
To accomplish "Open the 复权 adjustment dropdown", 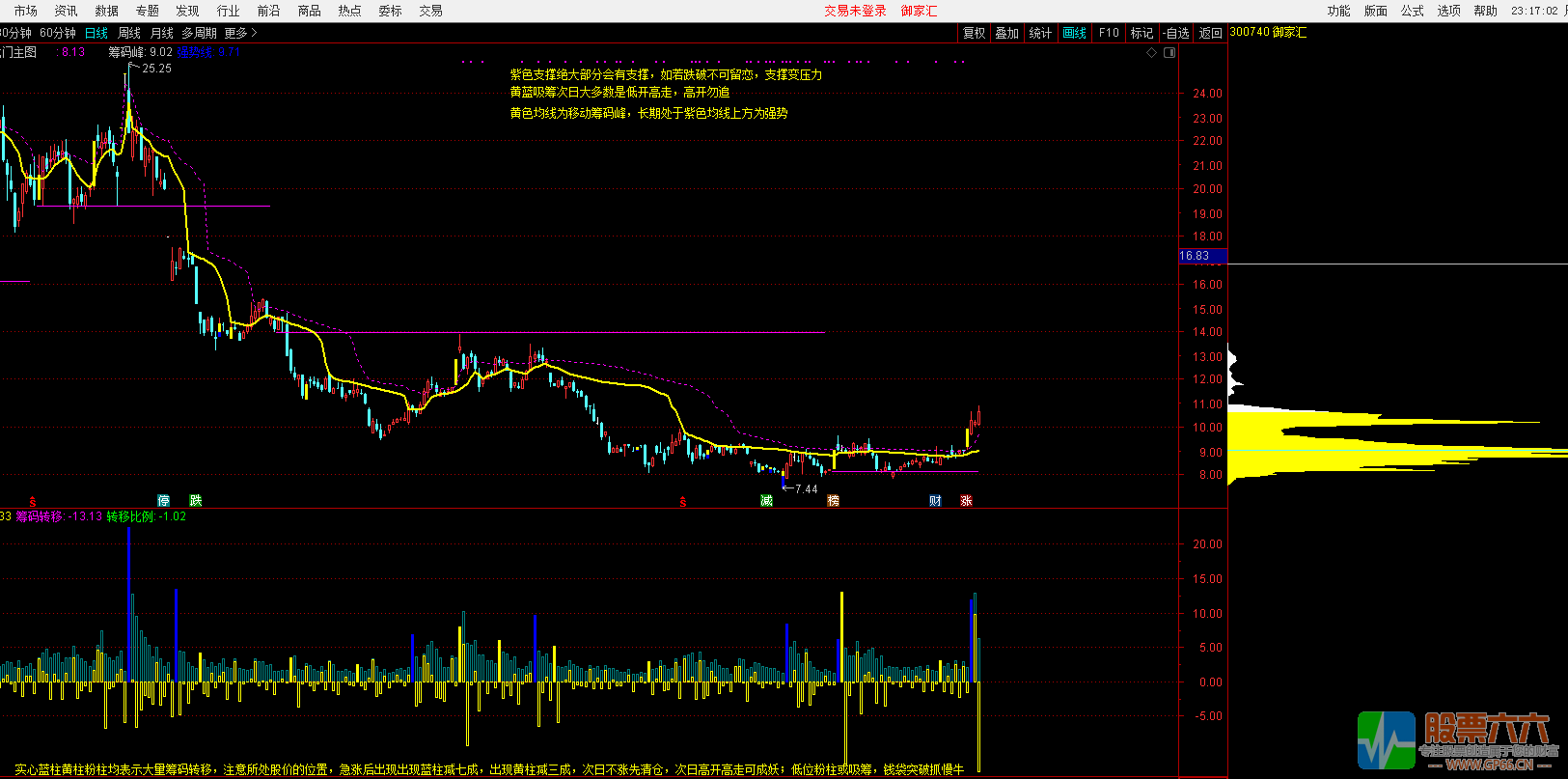I will click(974, 33).
